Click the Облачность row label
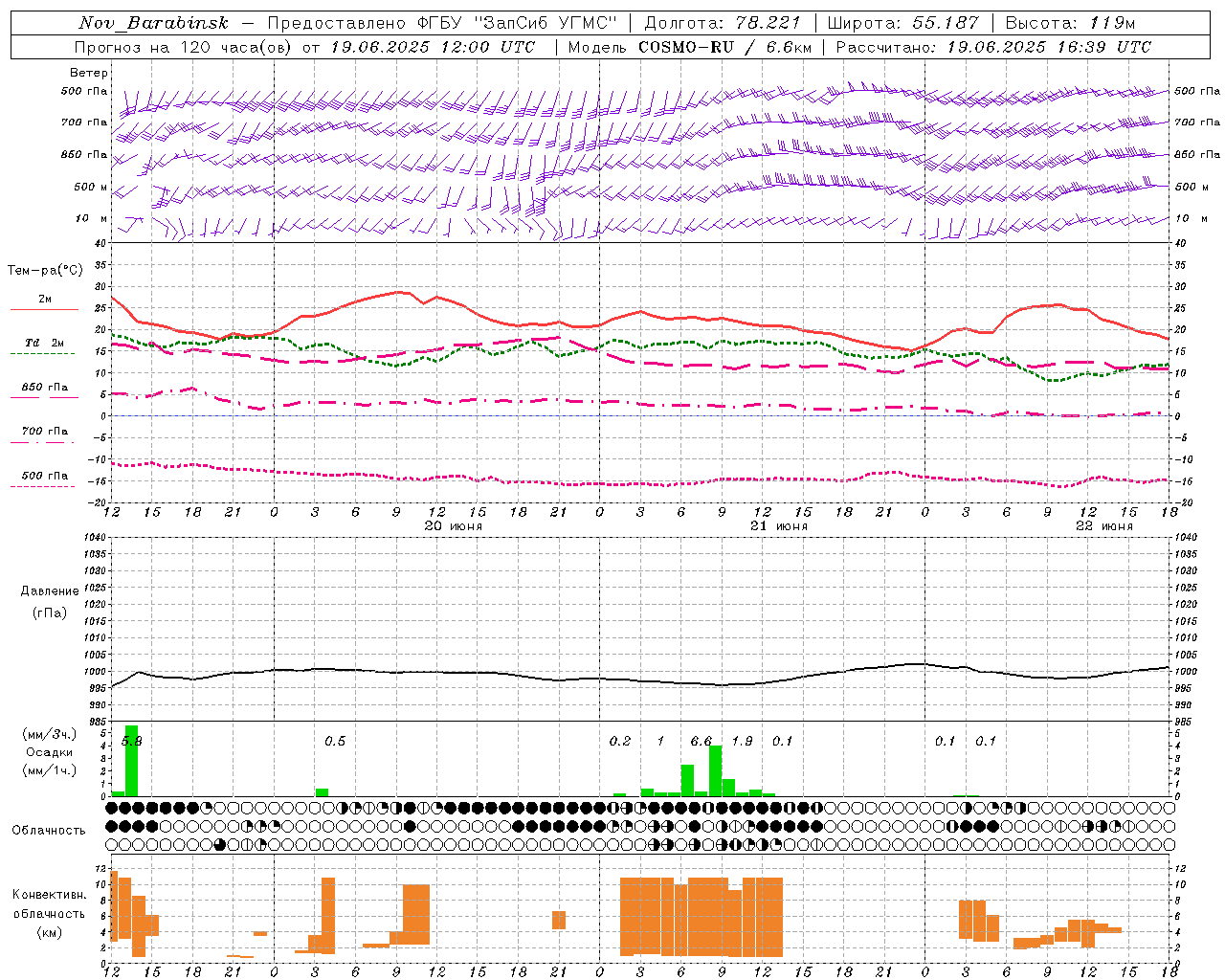This screenshot has width=1225, height=980. [49, 830]
